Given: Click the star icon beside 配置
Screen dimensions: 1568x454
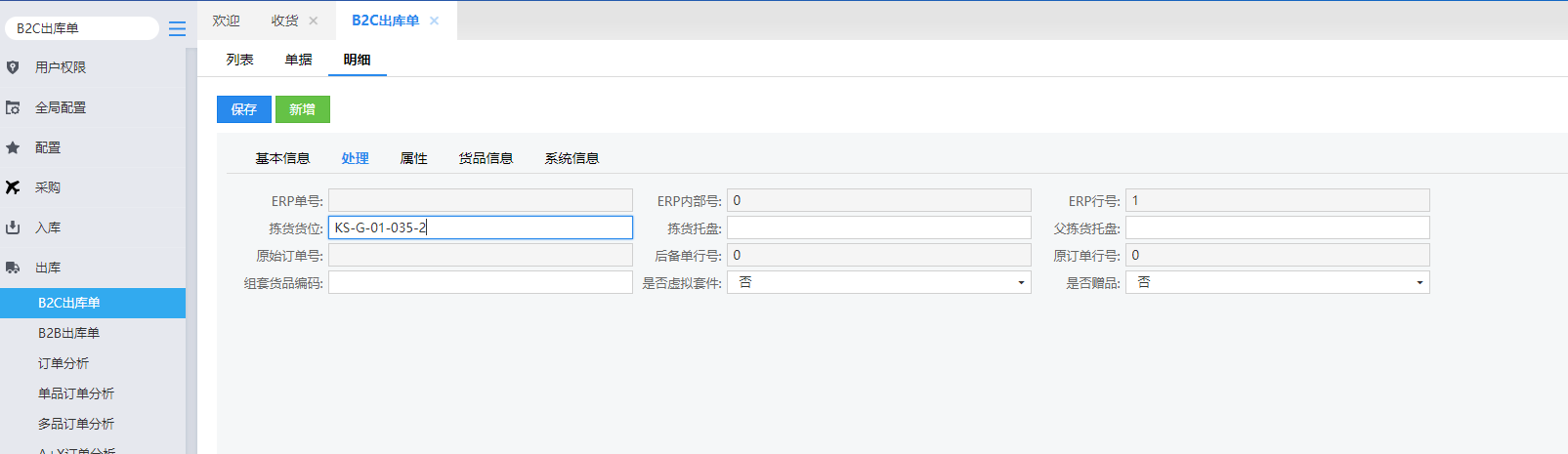Looking at the screenshot, I should pos(13,147).
